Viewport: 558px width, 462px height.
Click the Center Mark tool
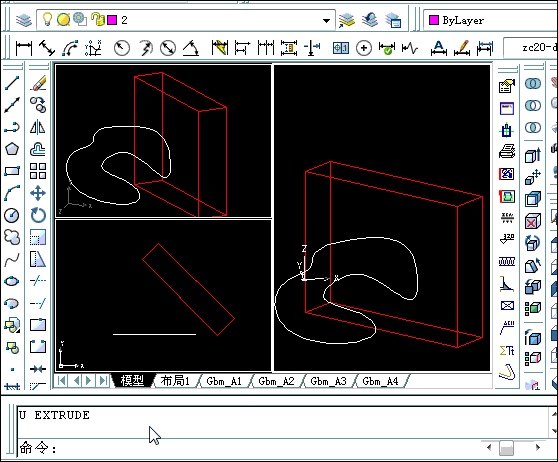364,48
